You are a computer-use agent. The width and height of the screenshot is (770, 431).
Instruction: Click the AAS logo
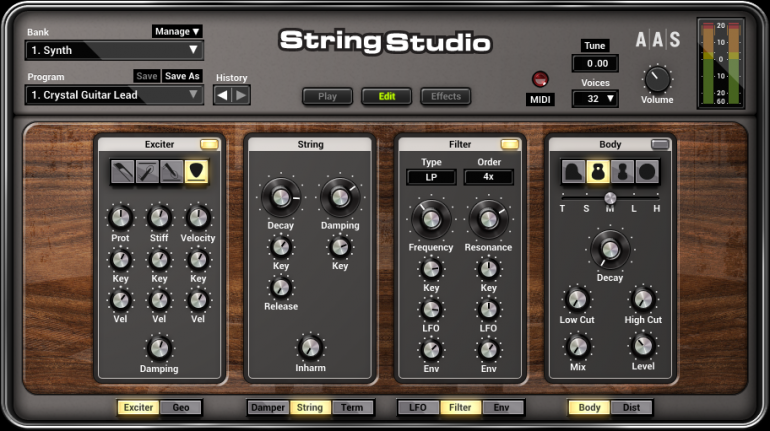coord(658,39)
